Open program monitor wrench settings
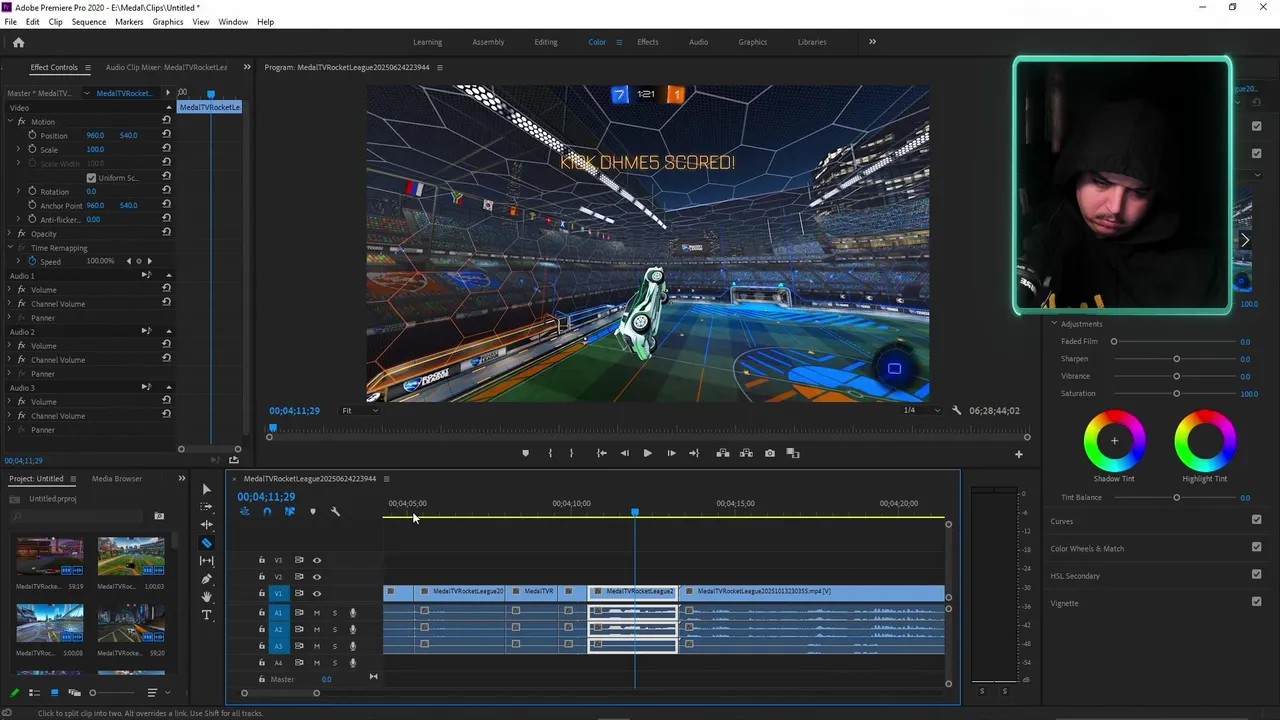The height and width of the screenshot is (720, 1280). click(957, 410)
